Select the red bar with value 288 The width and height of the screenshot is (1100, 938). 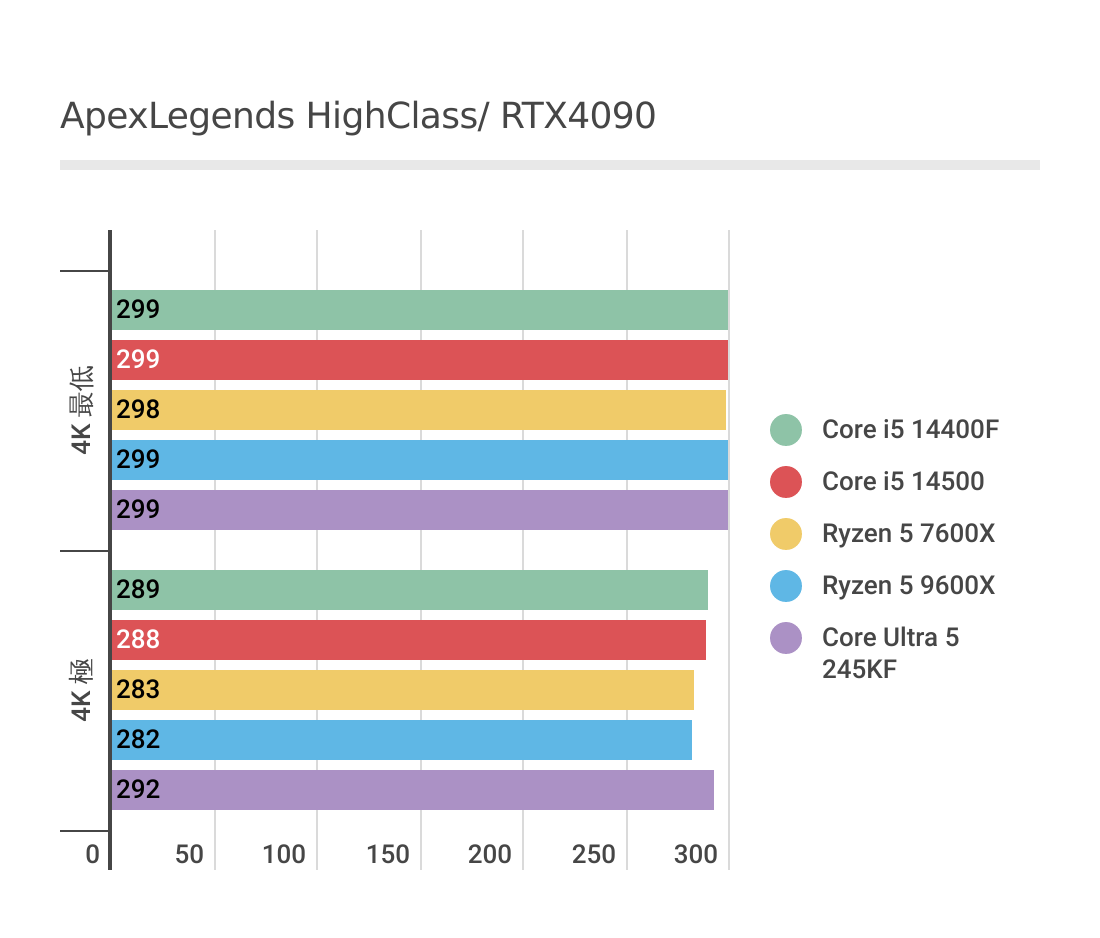coord(408,640)
